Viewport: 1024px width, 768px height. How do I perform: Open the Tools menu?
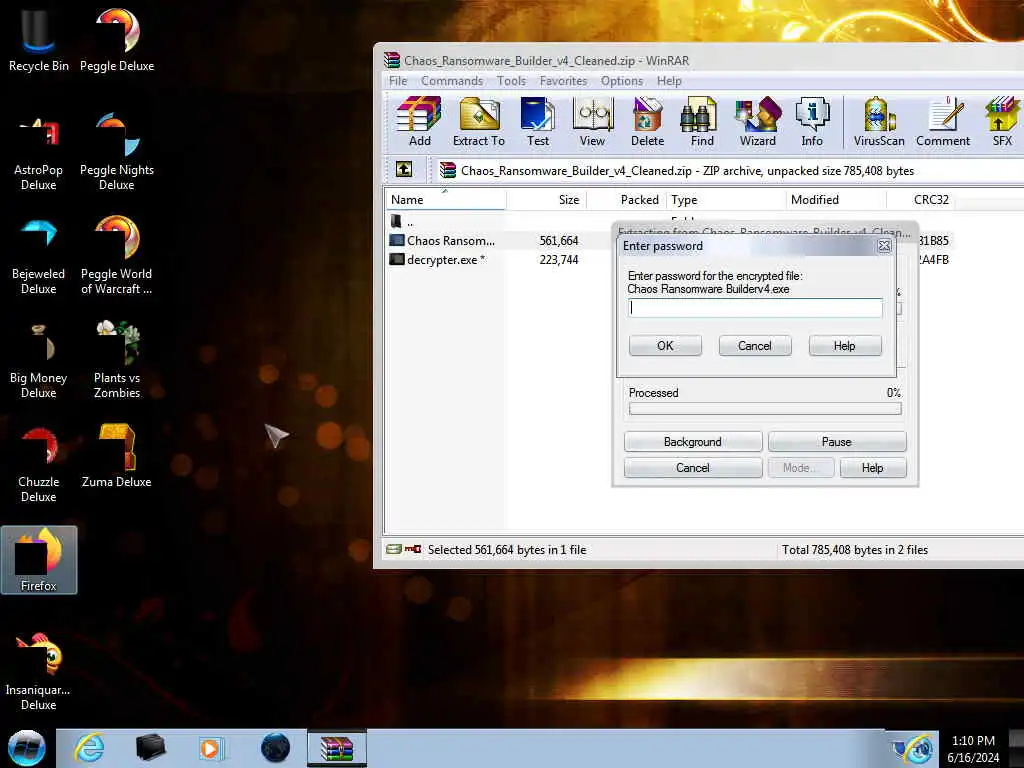click(511, 81)
